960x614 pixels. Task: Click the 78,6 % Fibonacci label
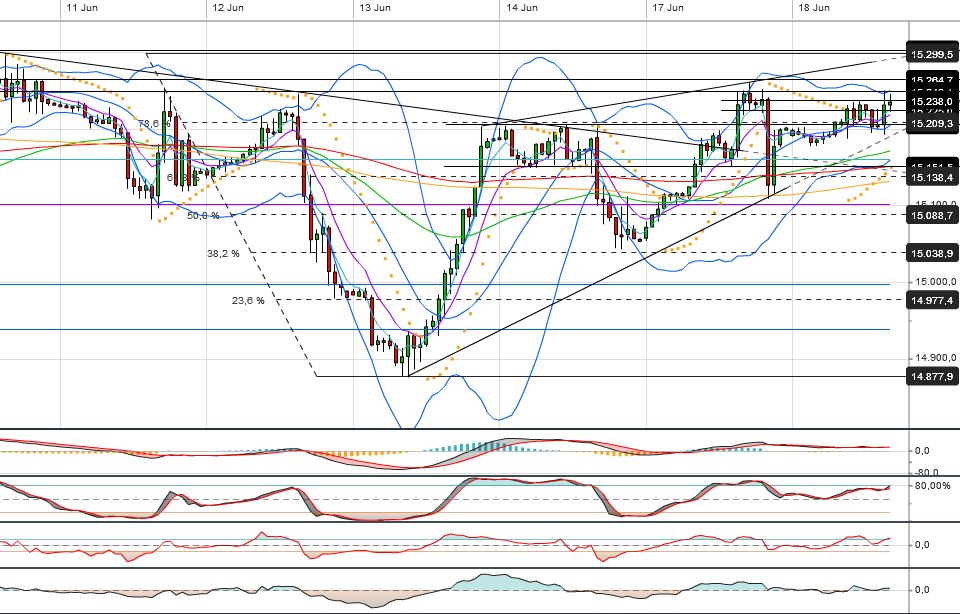coord(154,124)
